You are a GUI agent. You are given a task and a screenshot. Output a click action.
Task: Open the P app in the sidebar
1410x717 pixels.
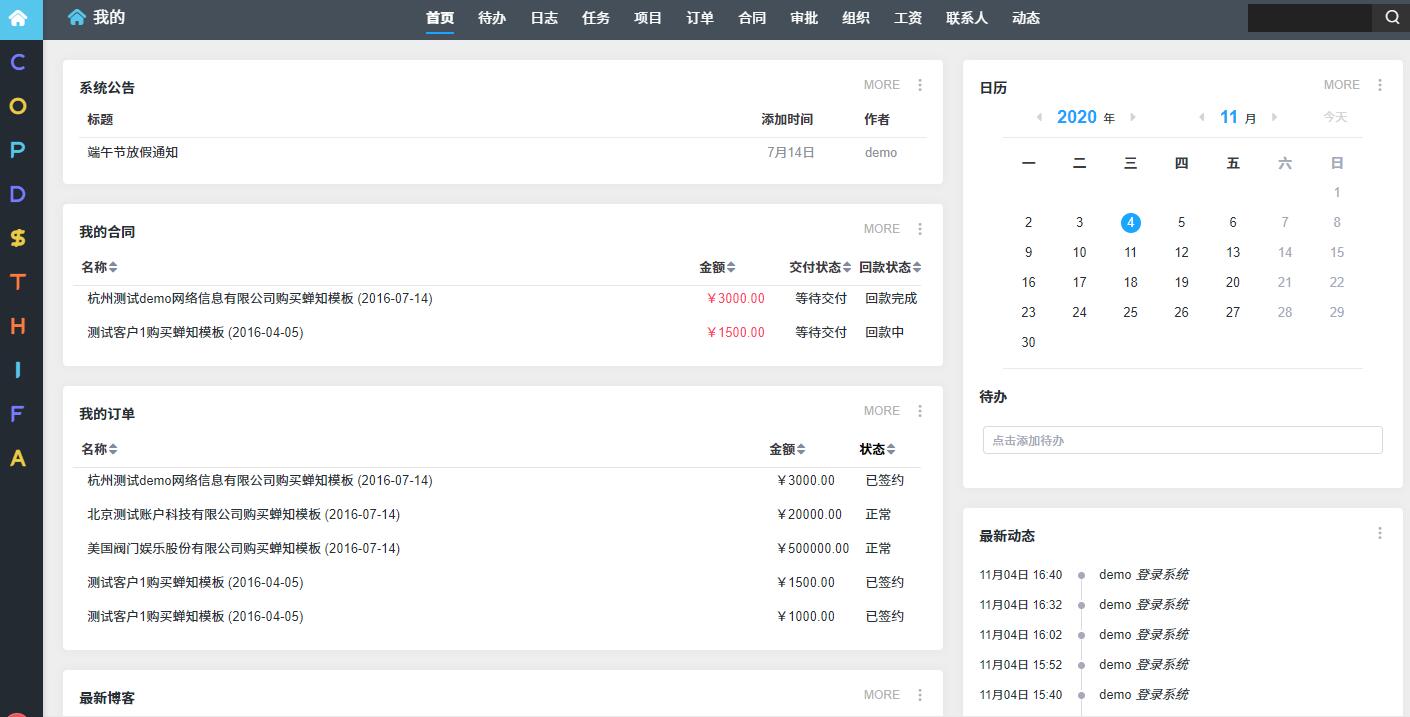(18, 150)
